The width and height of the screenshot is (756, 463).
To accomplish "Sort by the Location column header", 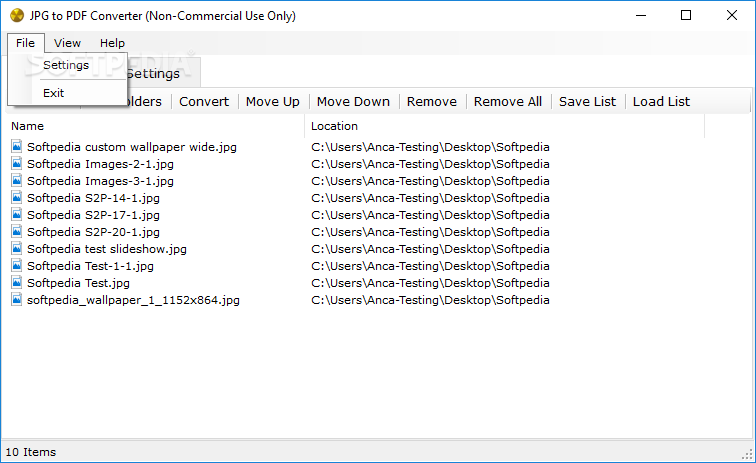I will 505,126.
